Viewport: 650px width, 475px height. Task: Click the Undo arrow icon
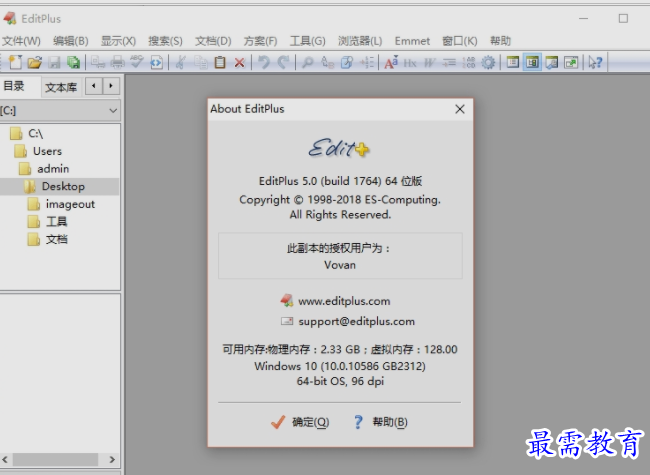coord(264,63)
